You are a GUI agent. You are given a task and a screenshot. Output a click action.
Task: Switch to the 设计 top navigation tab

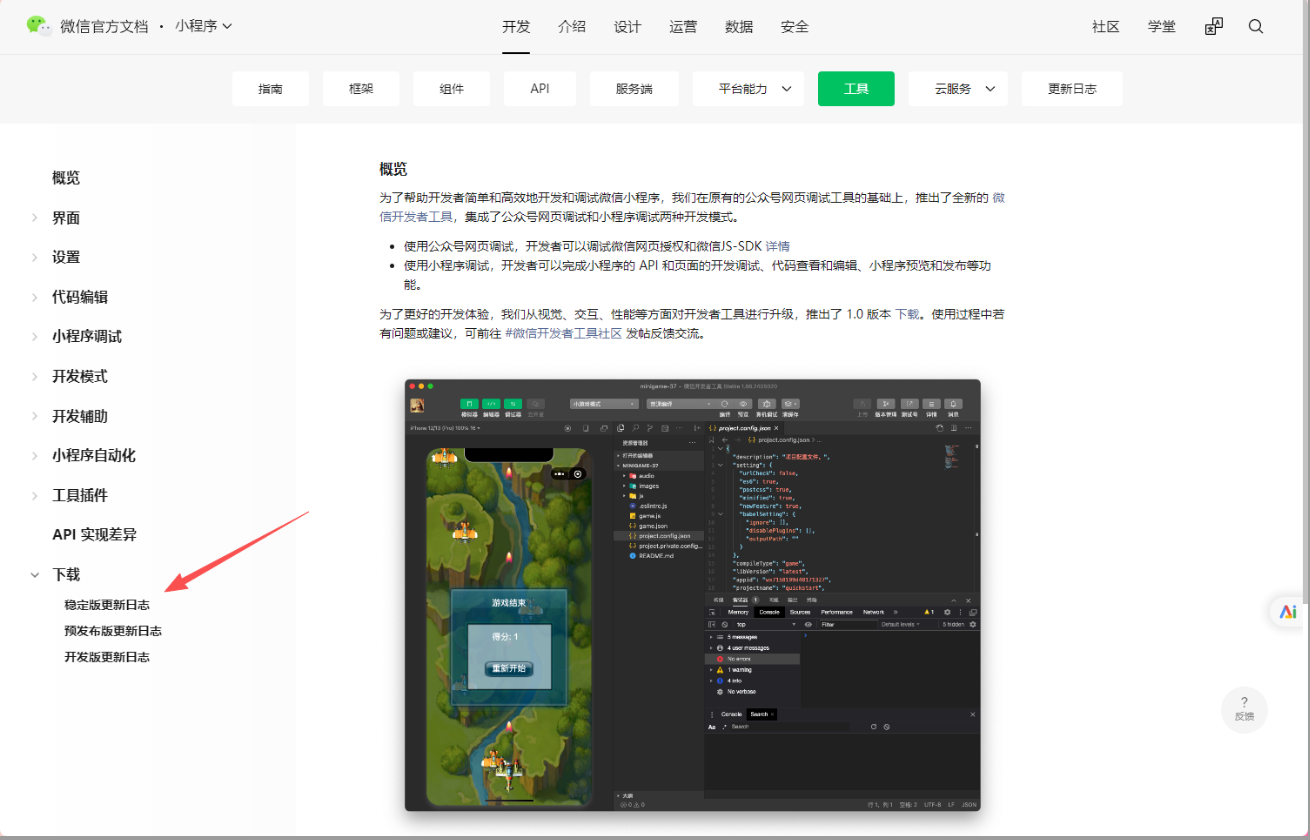(x=627, y=27)
